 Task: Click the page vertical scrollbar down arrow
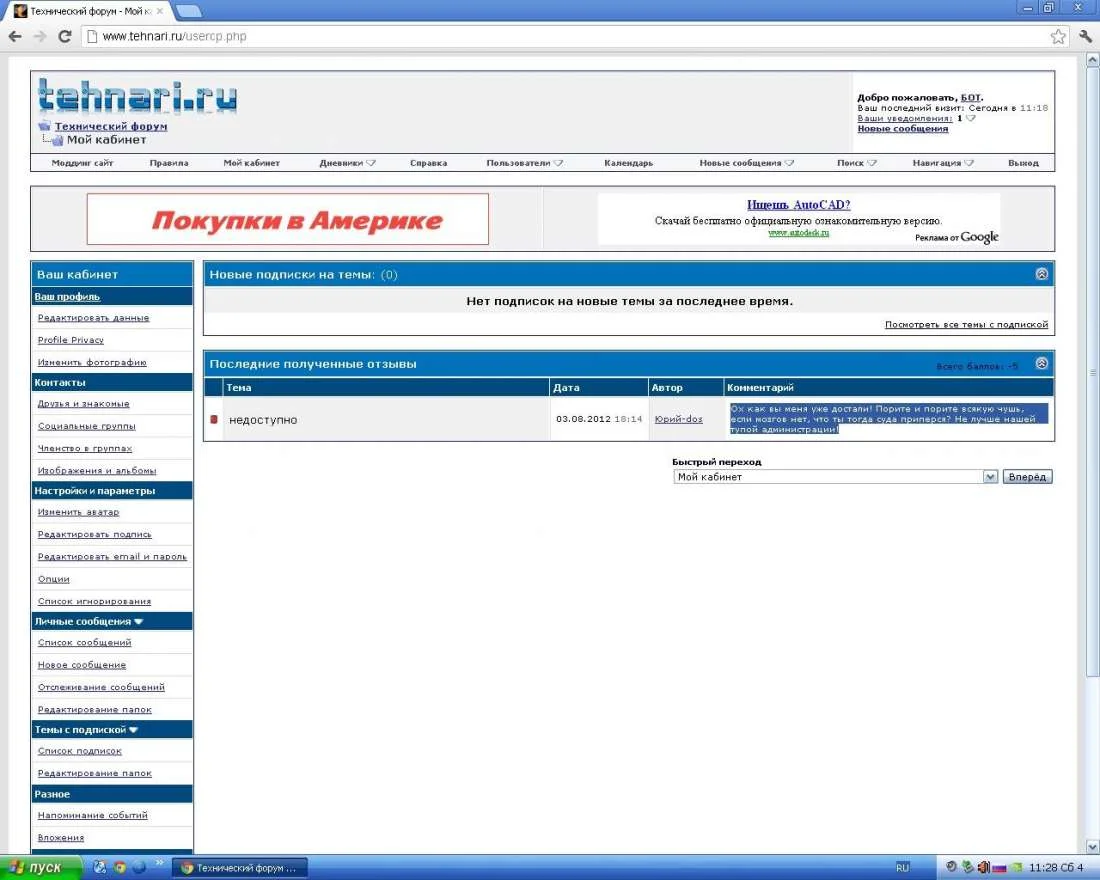pyautogui.click(x=1092, y=847)
